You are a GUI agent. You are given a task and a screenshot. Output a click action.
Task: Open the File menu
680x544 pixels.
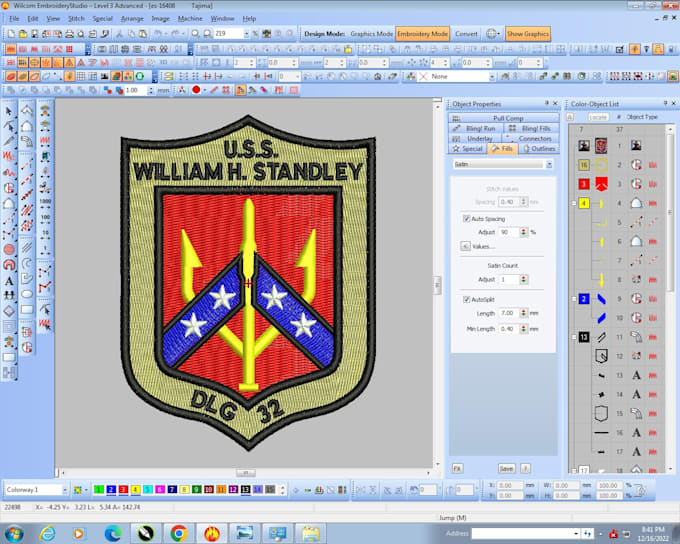[14, 19]
